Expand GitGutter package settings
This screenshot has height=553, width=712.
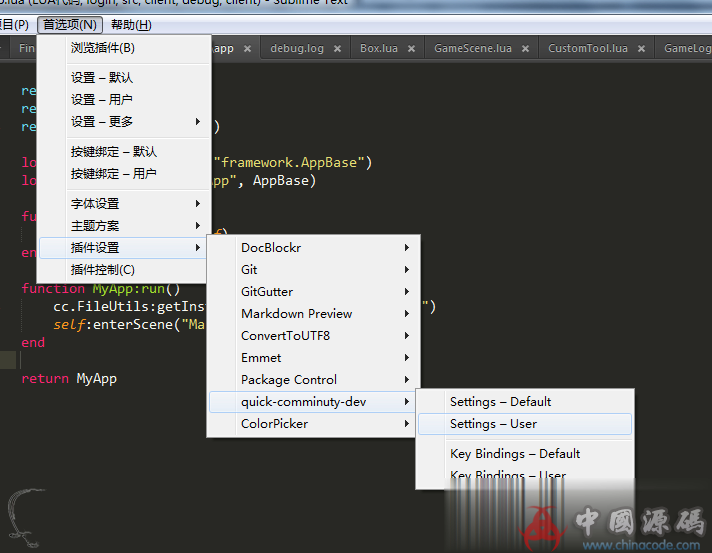pos(313,291)
